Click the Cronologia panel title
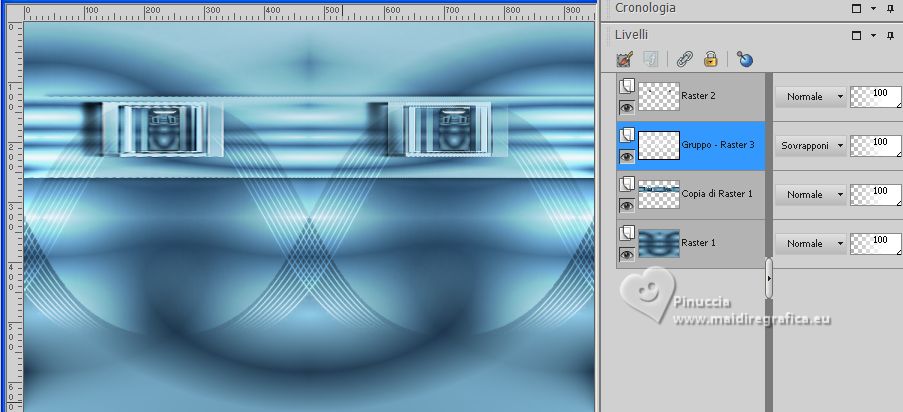Image resolution: width=903 pixels, height=412 pixels. pos(645,7)
